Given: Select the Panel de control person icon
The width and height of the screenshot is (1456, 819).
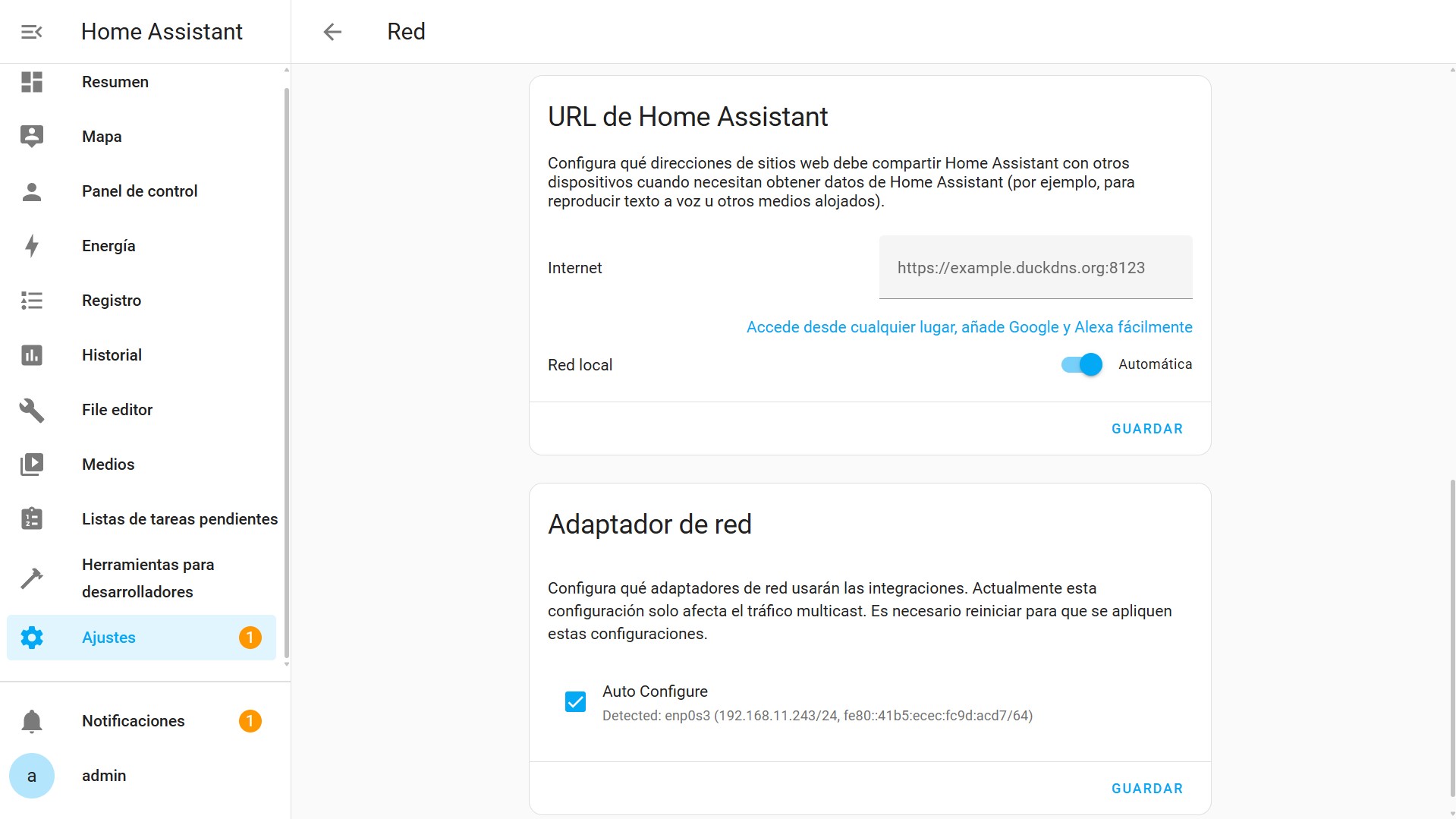Looking at the screenshot, I should point(31,191).
